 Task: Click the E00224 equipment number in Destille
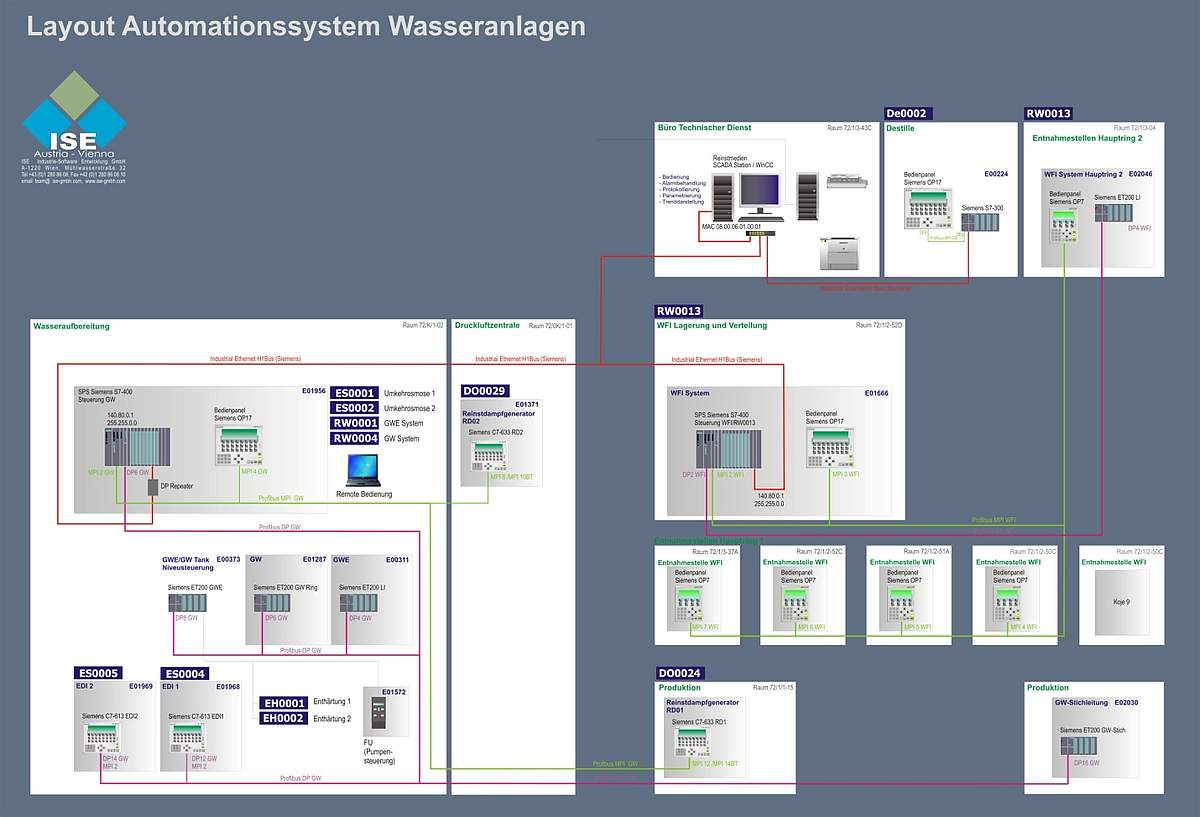pyautogui.click(x=996, y=174)
